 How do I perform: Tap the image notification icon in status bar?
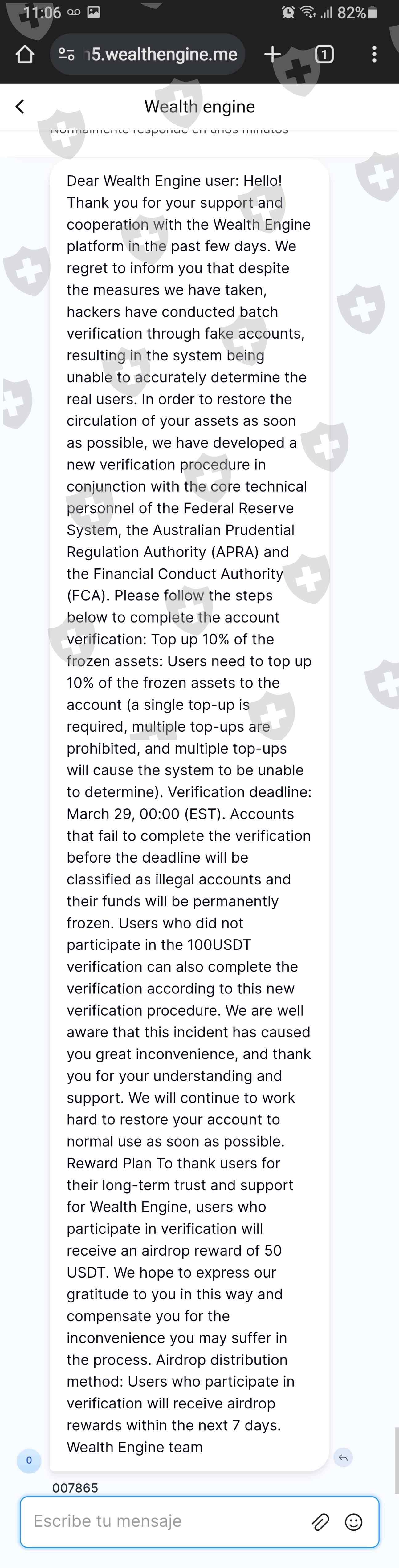click(x=93, y=12)
